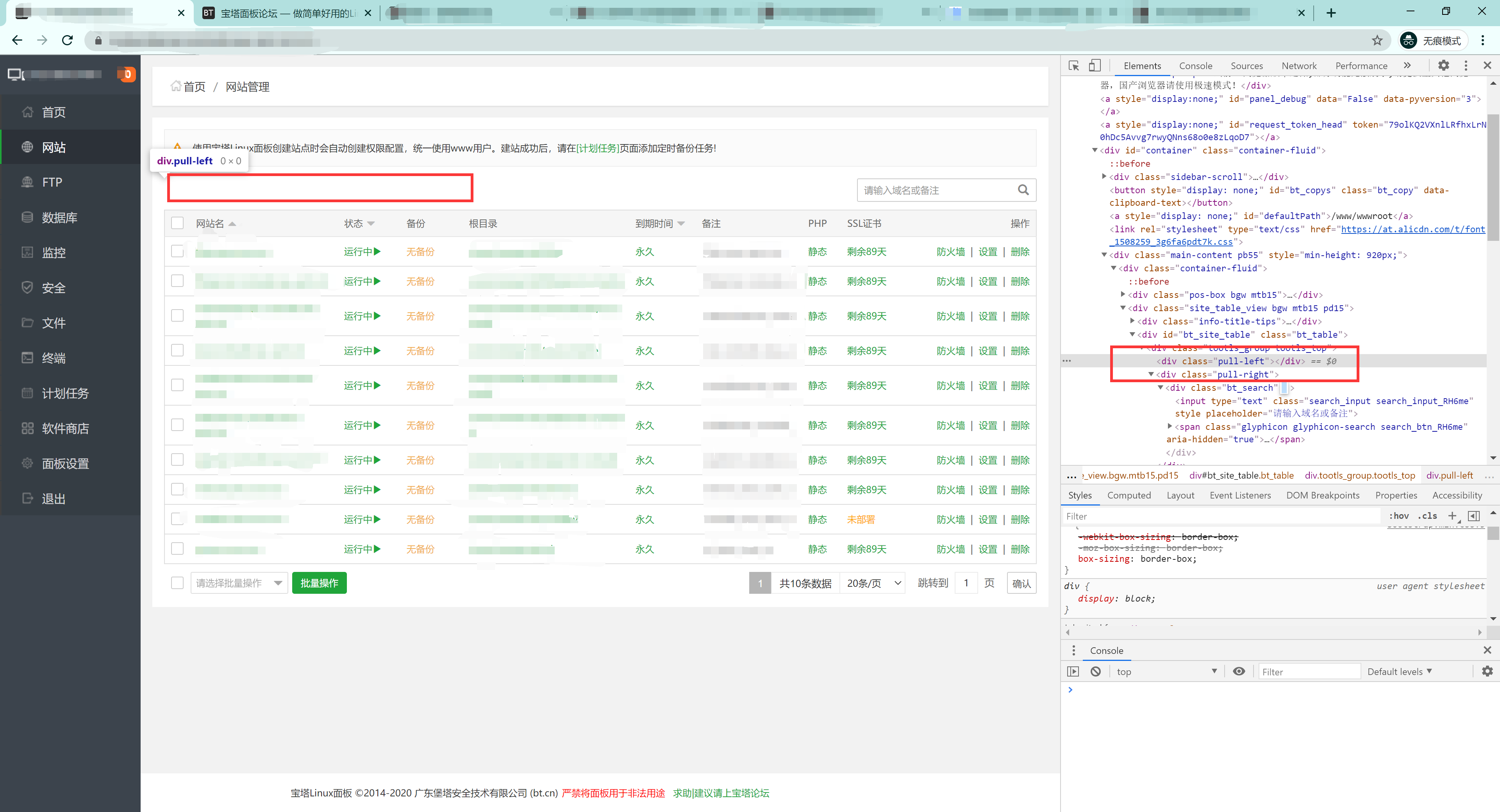Switch to the DevTools Network tab
The height and width of the screenshot is (812, 1500).
[1298, 66]
